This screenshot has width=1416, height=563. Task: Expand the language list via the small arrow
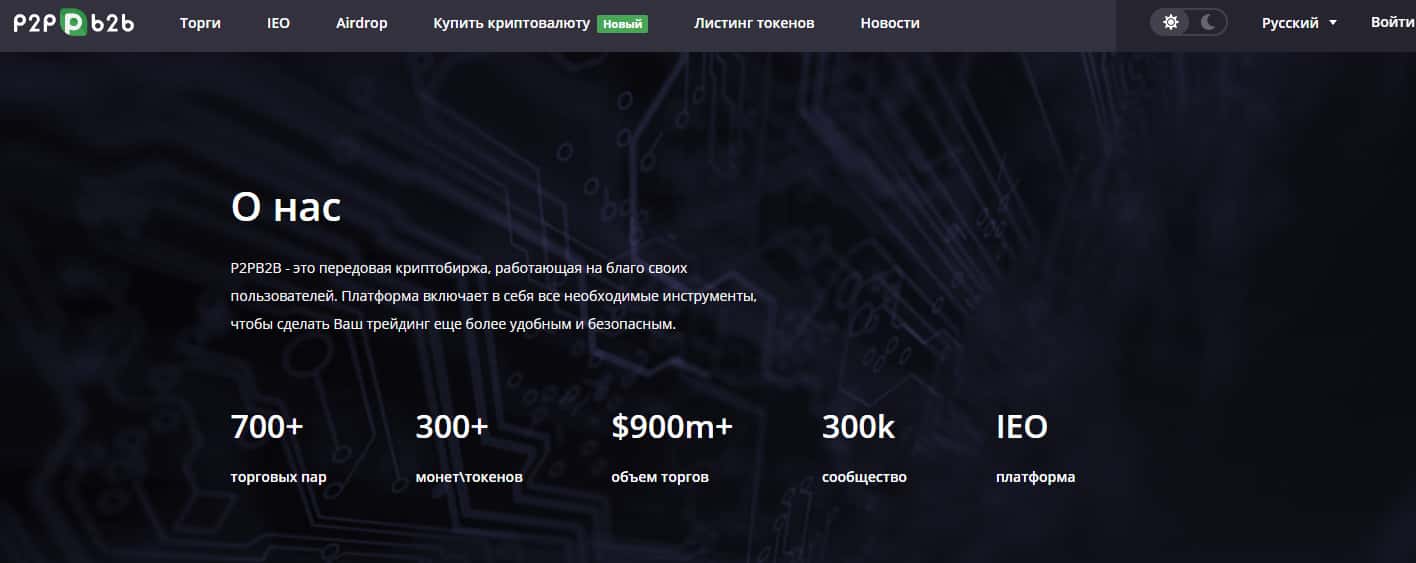(1333, 23)
